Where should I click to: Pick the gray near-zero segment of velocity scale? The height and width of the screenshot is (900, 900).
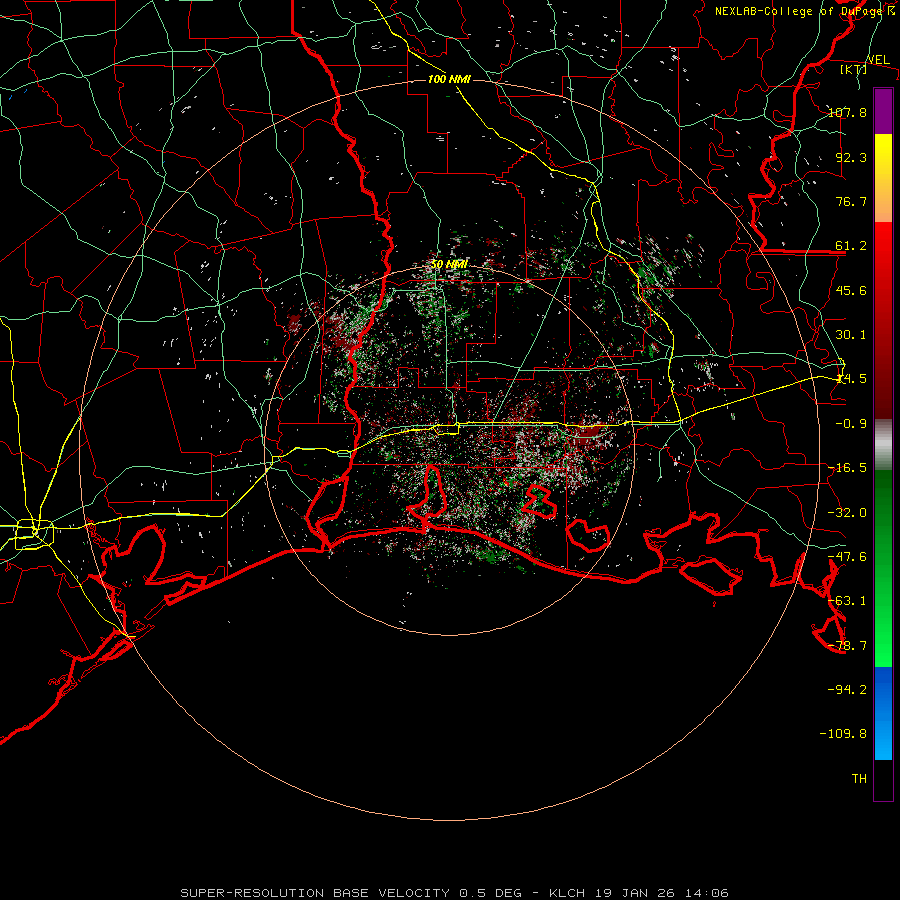click(883, 444)
